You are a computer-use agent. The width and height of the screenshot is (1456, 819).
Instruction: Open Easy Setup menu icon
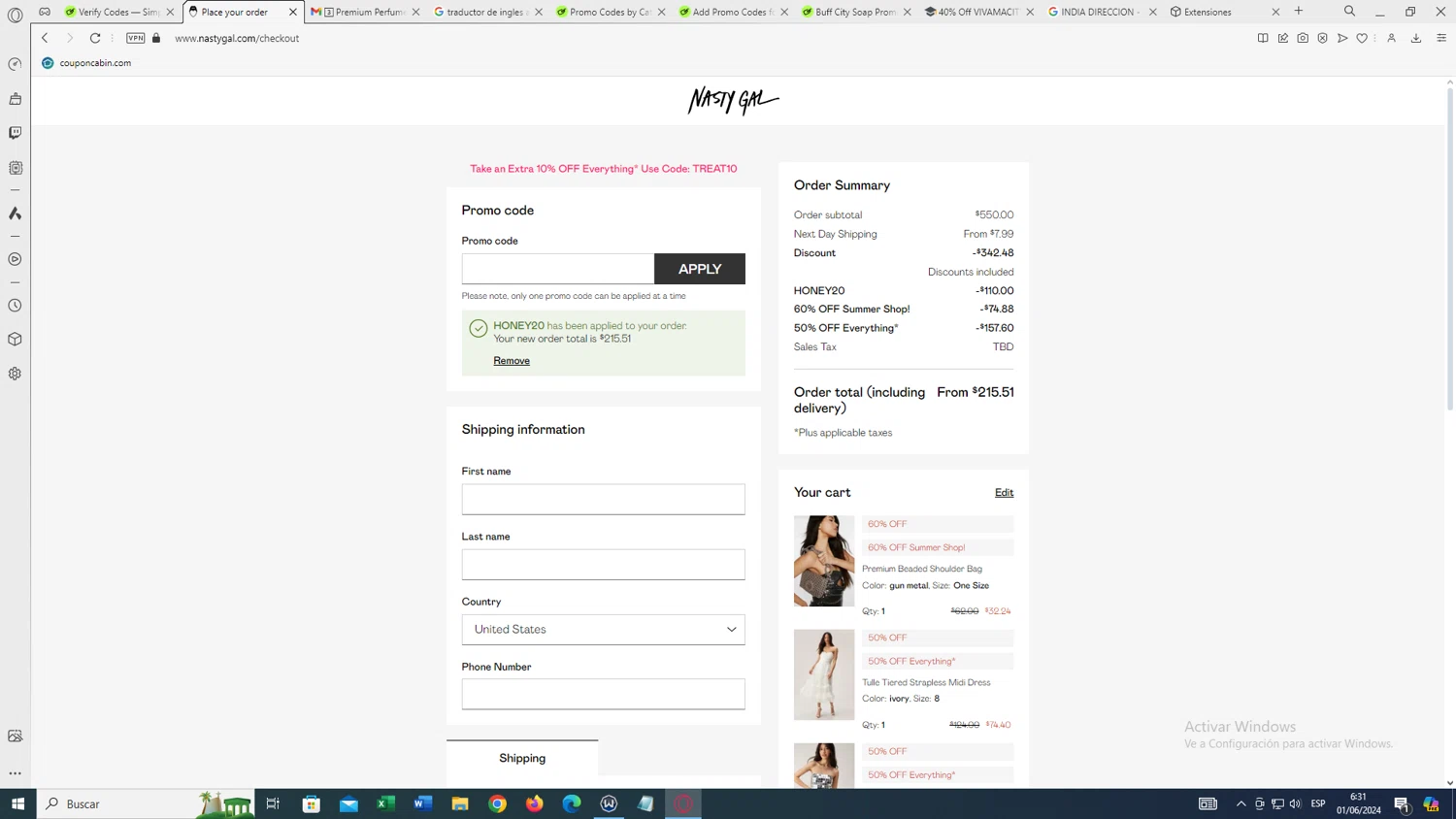pyautogui.click(x=1441, y=38)
